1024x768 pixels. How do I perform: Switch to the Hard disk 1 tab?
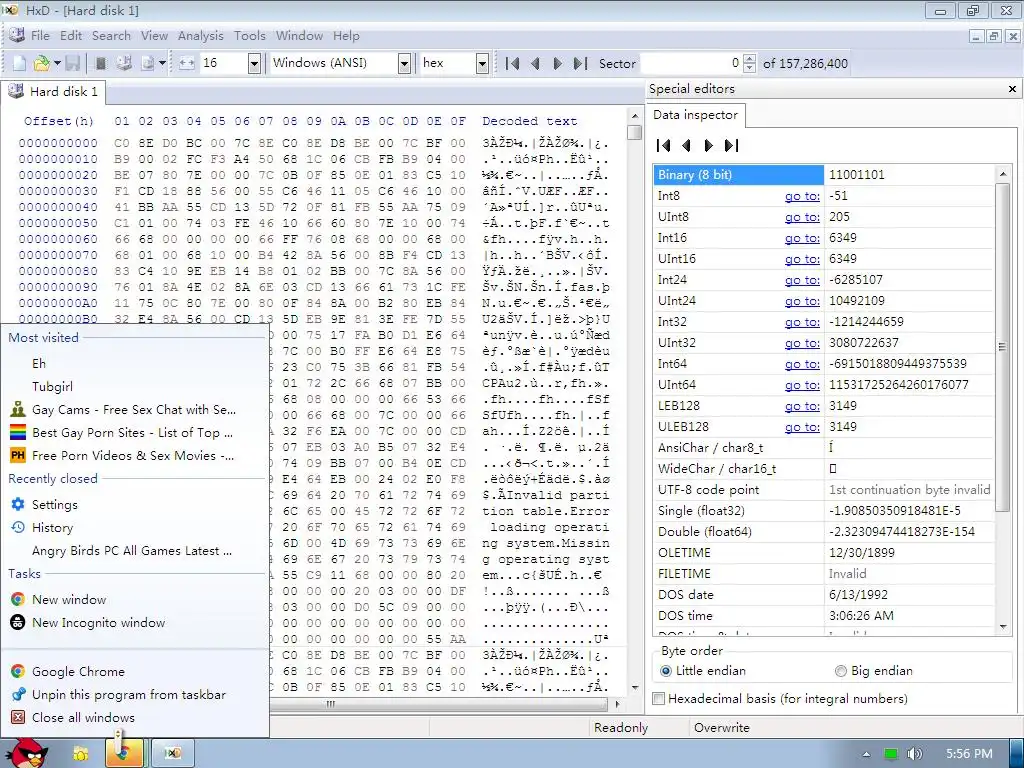tap(54, 91)
